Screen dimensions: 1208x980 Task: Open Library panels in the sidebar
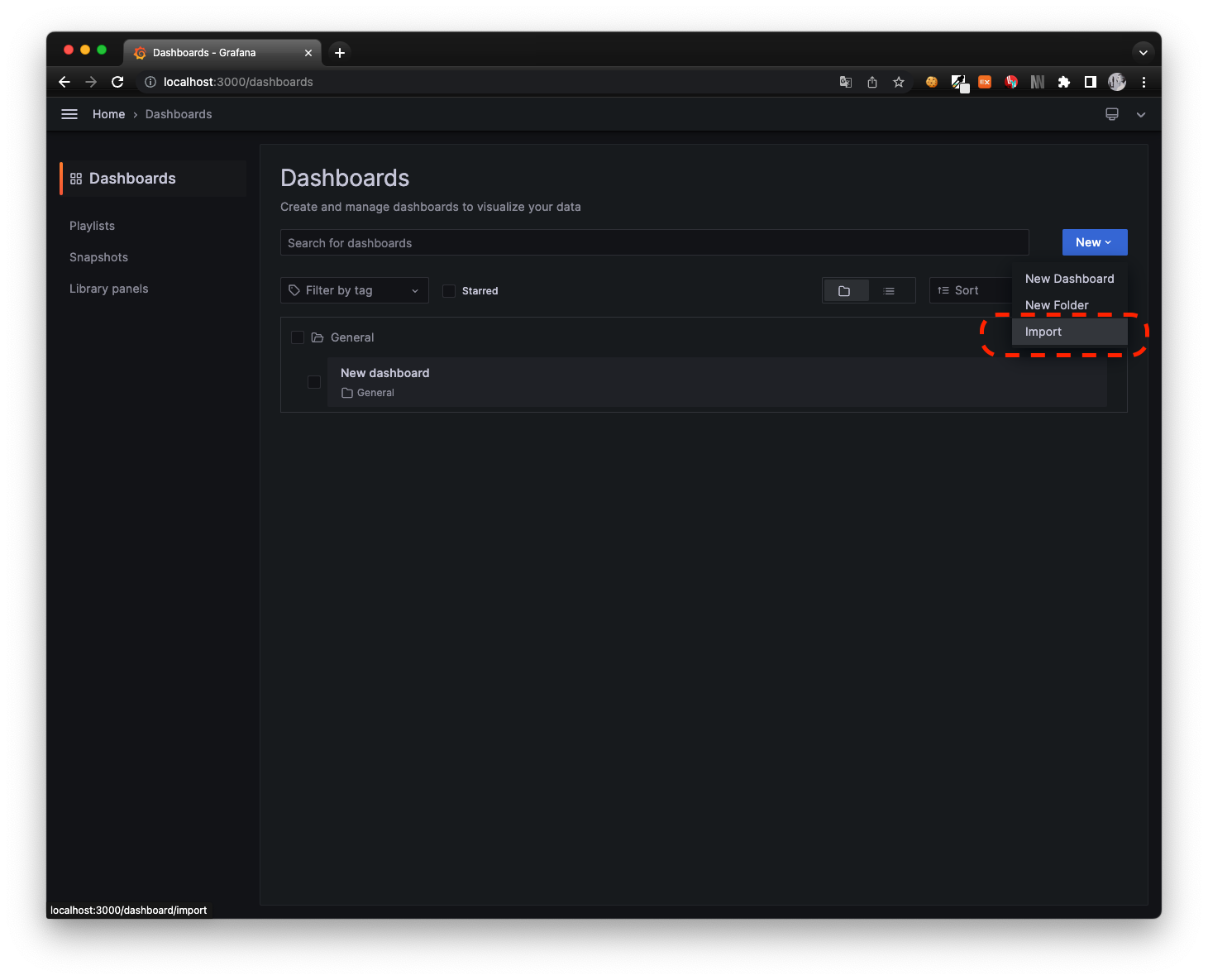pos(108,289)
